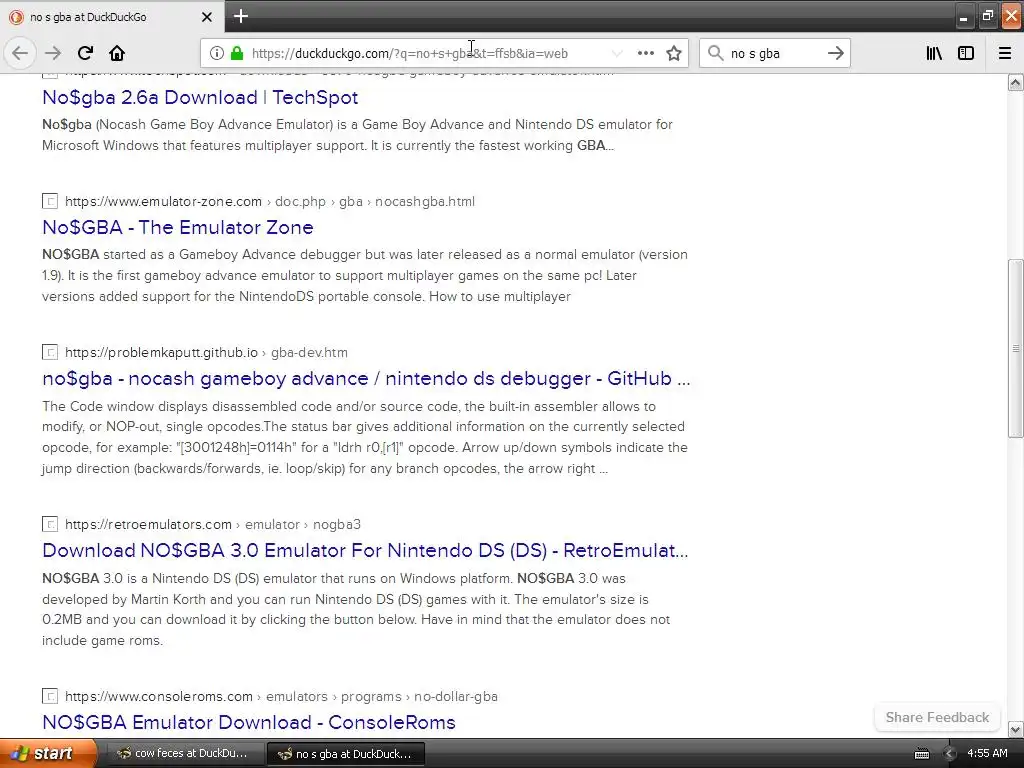Click the search magnifier icon
The image size is (1024, 768).
[716, 53]
